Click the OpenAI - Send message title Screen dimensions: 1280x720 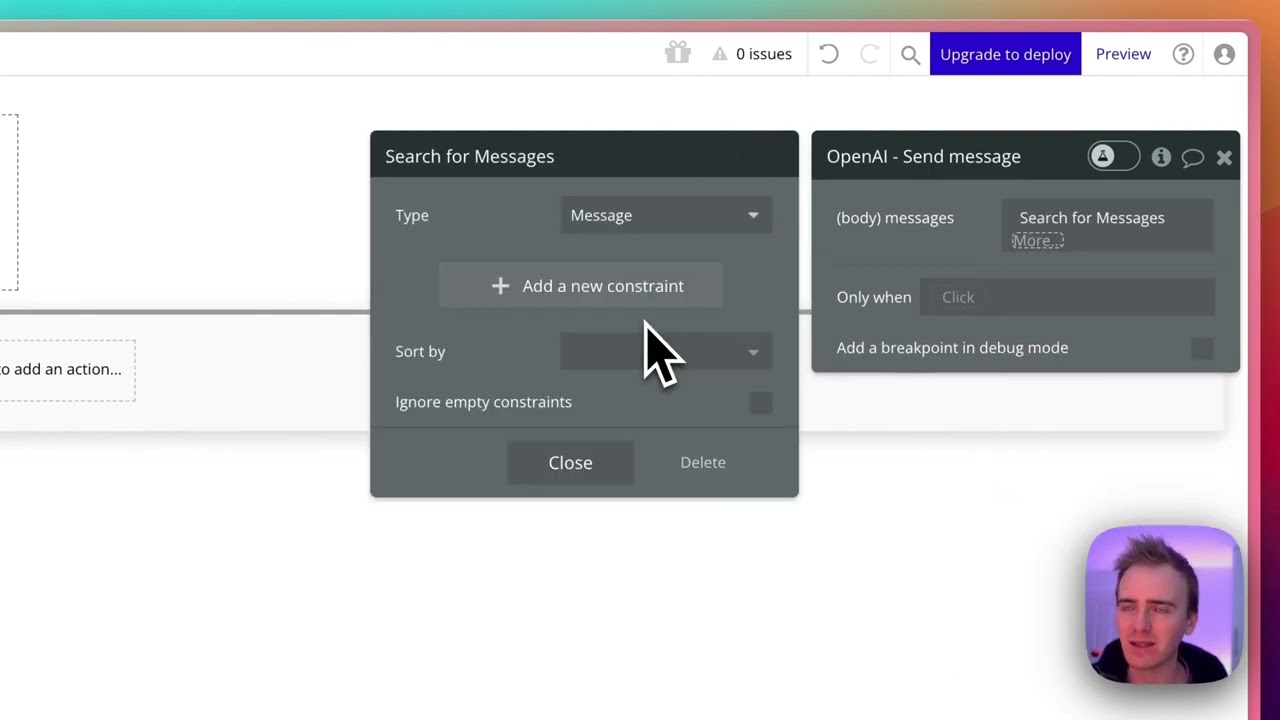pos(923,157)
